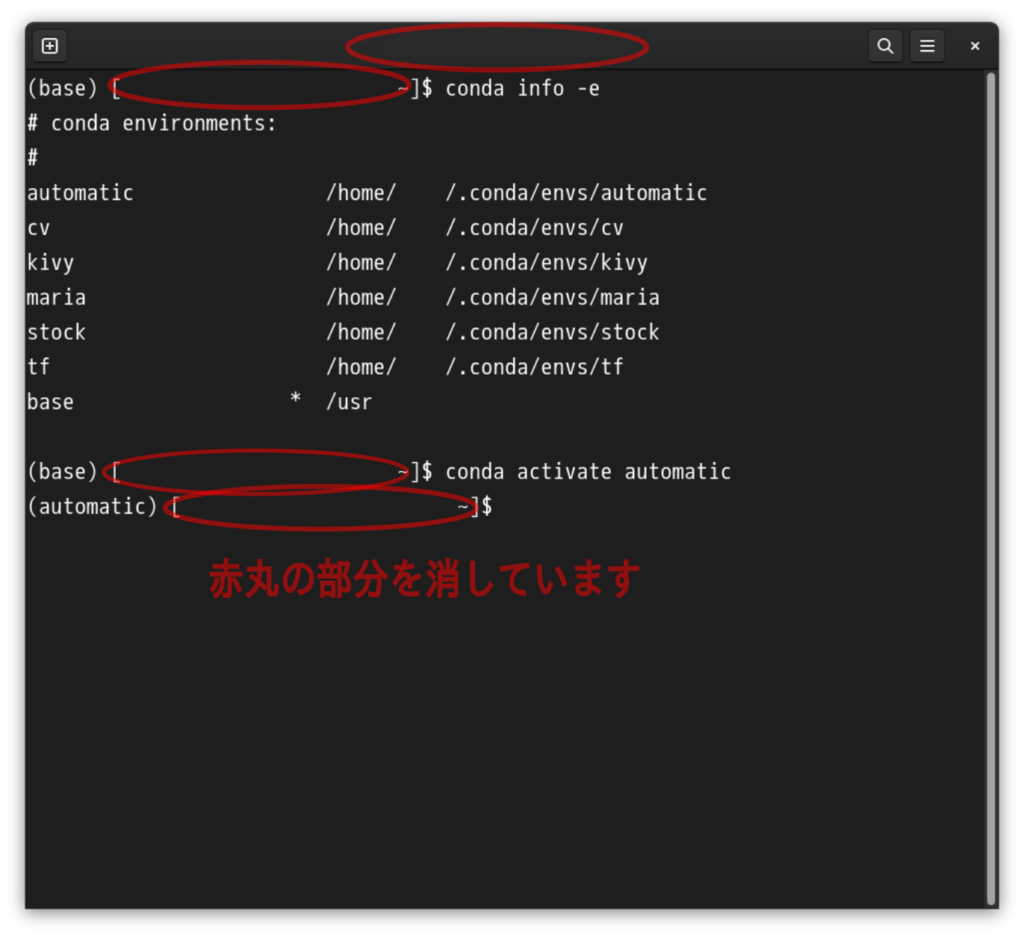Click the '(base)' prefix before 'conda activate'

point(62,471)
